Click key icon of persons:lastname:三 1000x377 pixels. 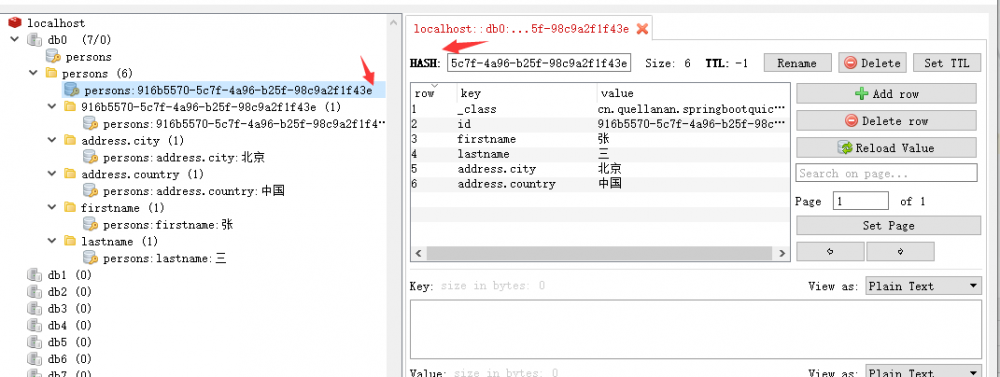(91, 258)
